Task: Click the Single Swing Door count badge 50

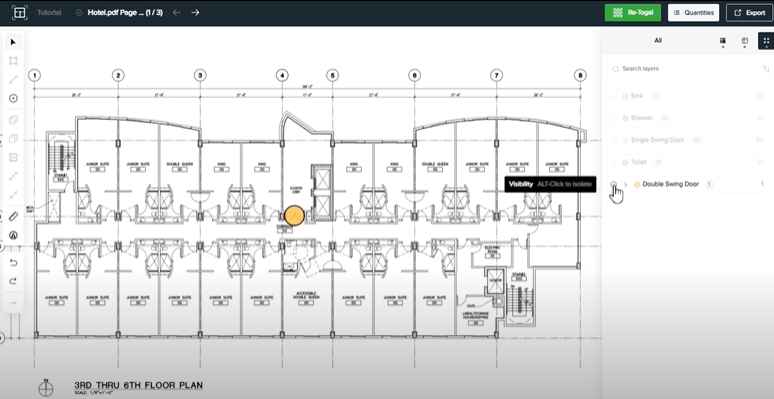Action: [697, 140]
